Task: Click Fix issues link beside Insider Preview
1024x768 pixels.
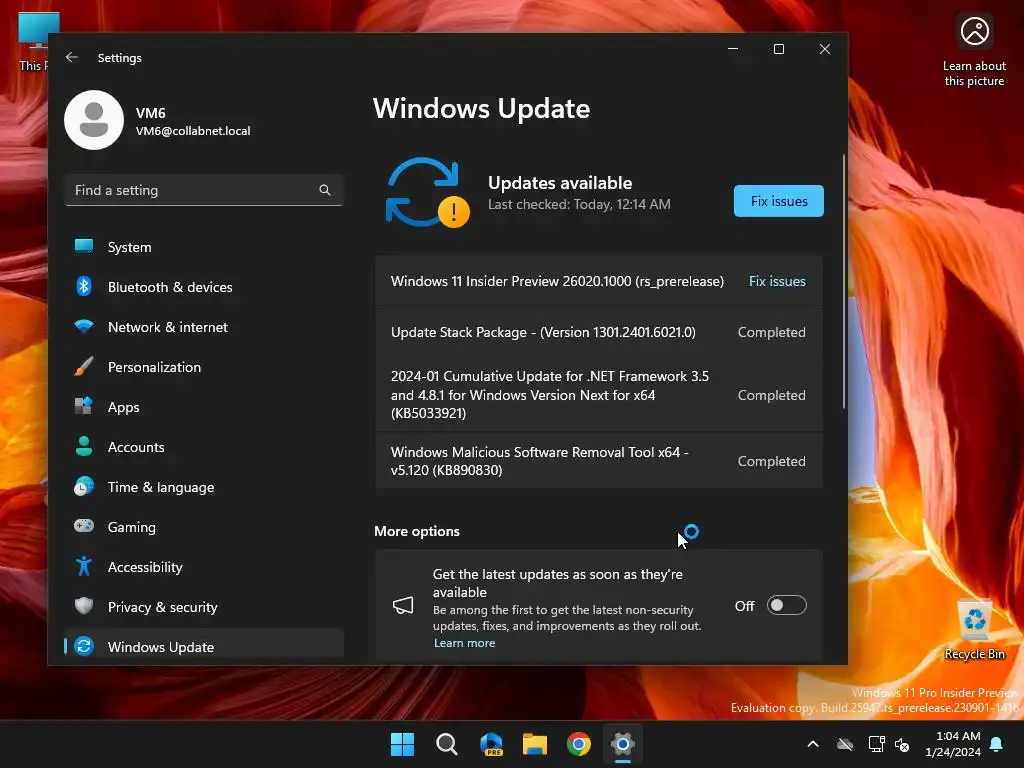Action: point(777,281)
